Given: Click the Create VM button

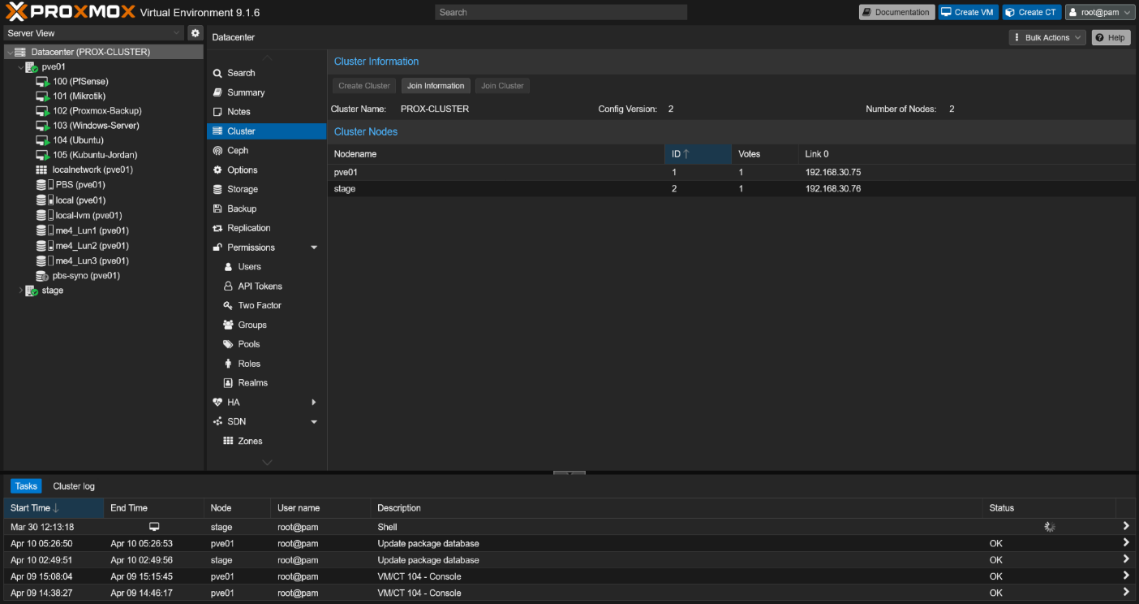Looking at the screenshot, I should (x=968, y=12).
